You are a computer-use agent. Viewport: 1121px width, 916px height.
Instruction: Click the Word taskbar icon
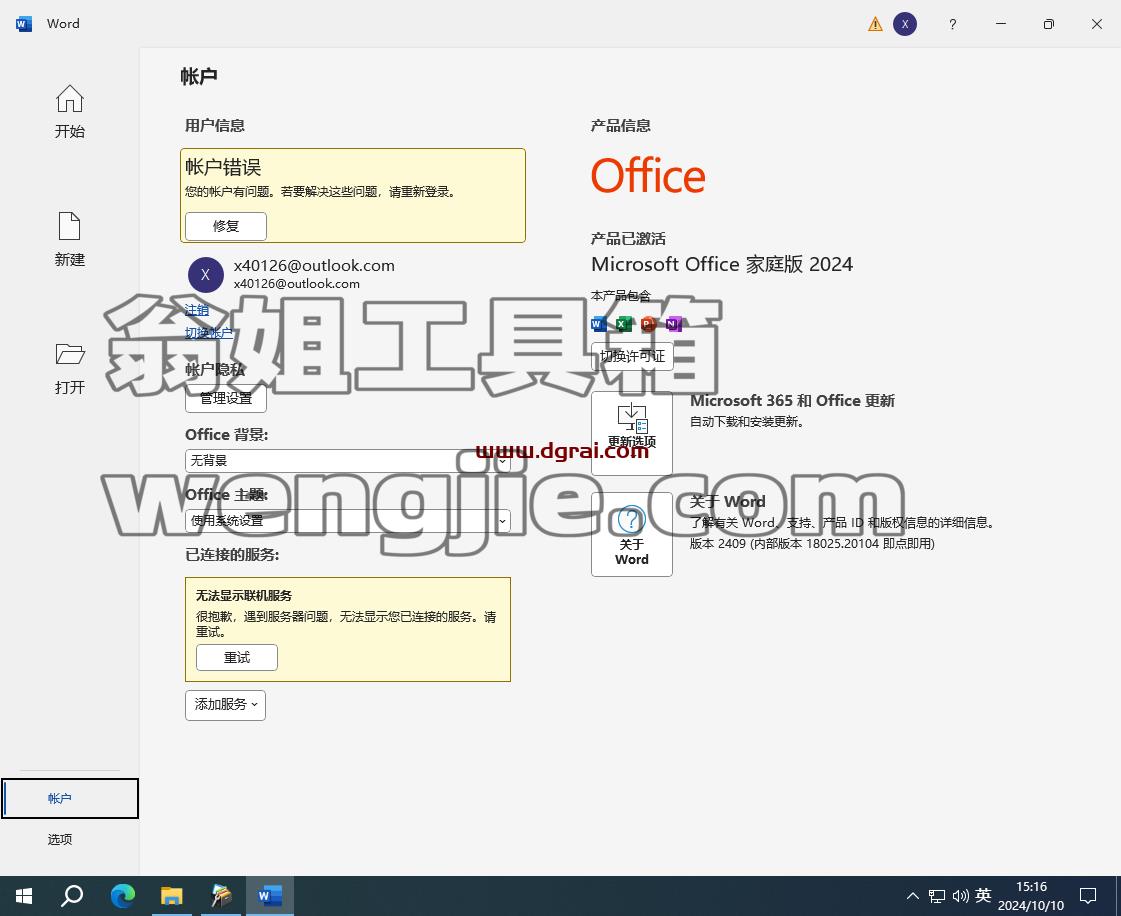pyautogui.click(x=270, y=896)
